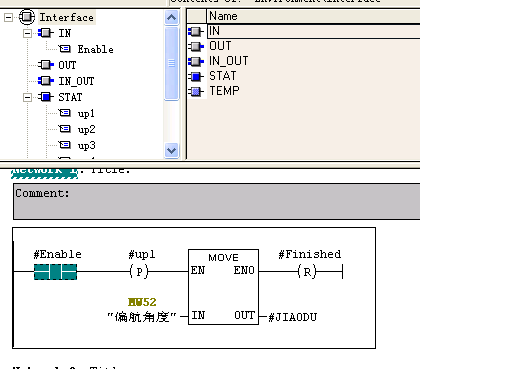The height and width of the screenshot is (384, 512).
Task: Click the STAT icon in the interface tree
Action: pos(46,97)
